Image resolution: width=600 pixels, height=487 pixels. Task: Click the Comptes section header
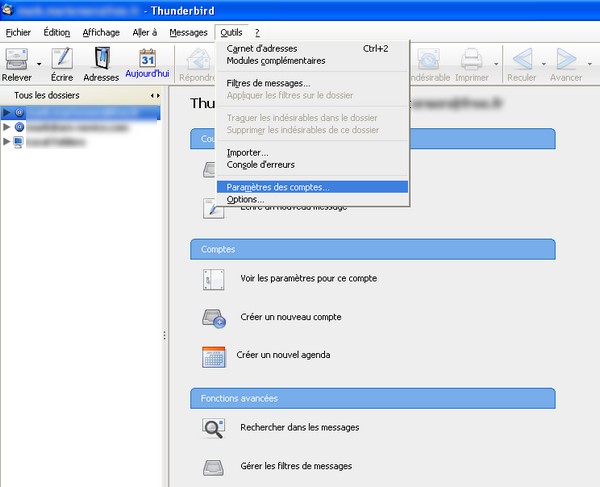click(373, 249)
